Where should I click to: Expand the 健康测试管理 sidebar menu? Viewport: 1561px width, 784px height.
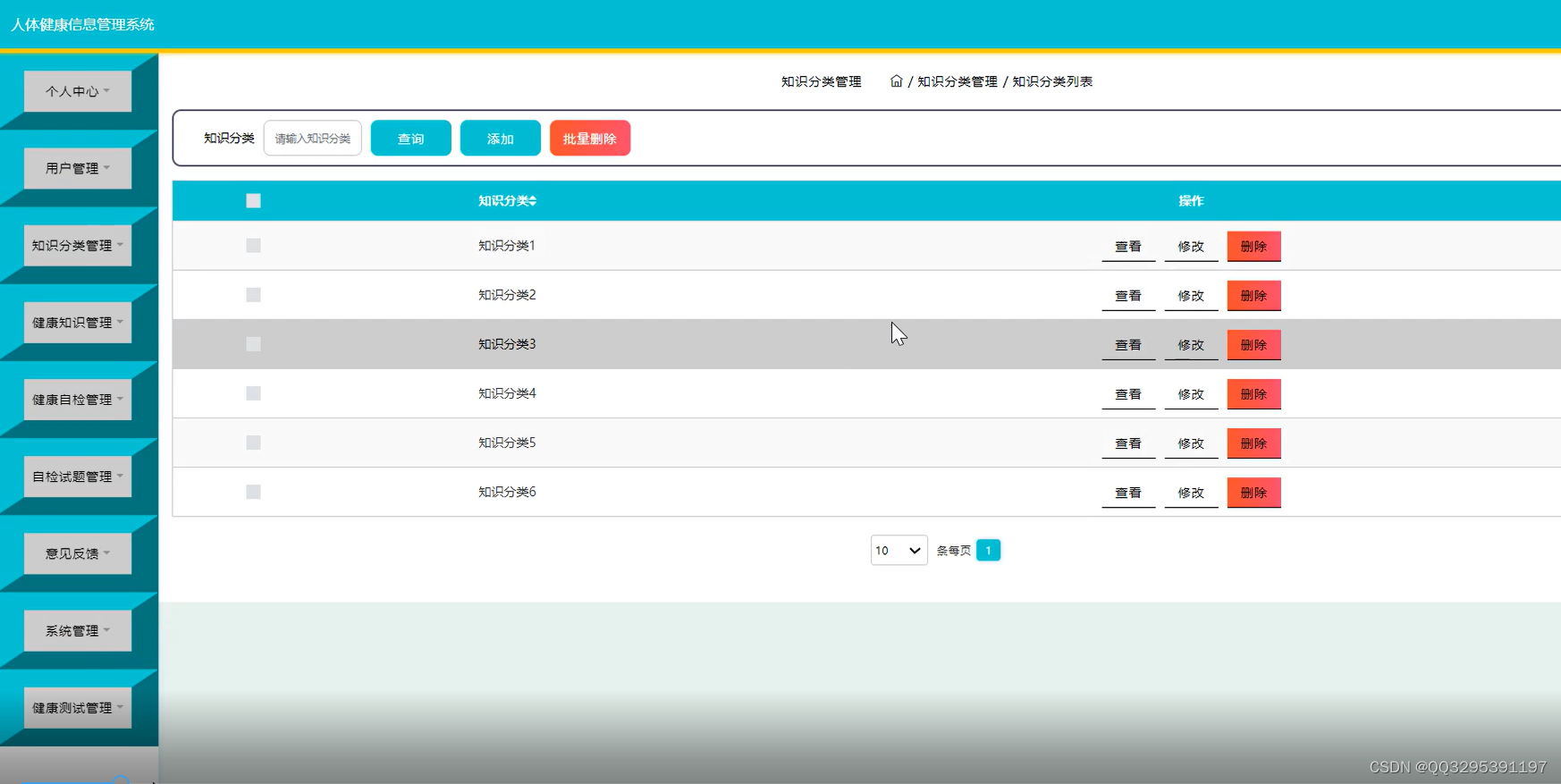point(78,708)
